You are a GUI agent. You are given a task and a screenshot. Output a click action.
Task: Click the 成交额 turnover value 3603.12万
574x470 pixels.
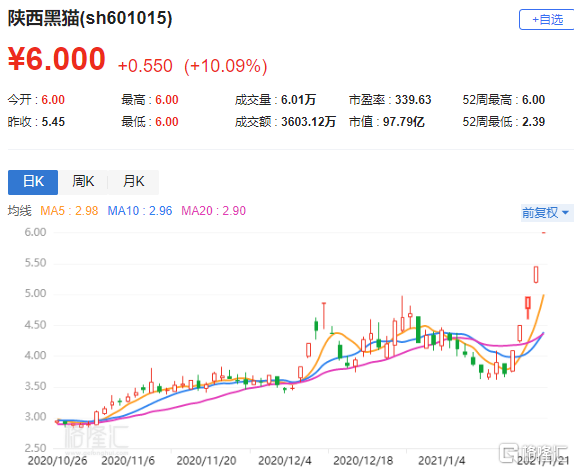pos(308,122)
